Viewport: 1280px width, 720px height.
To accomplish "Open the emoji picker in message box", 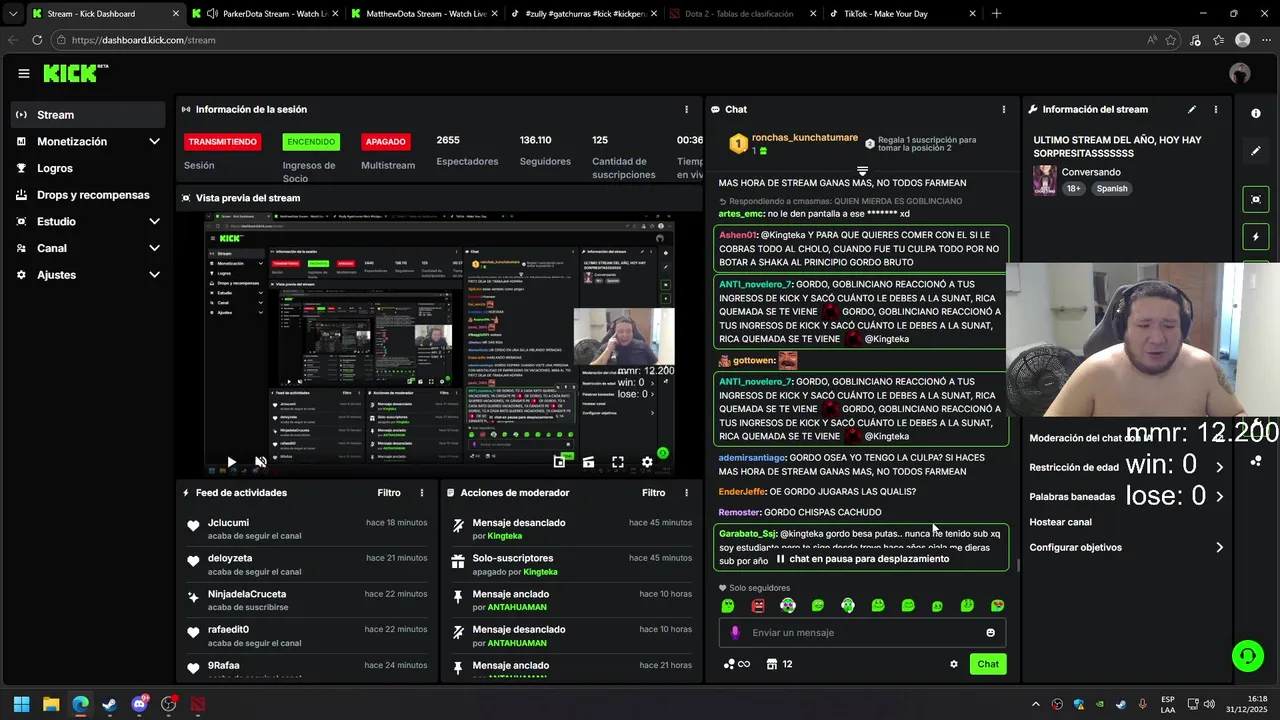I will [x=991, y=632].
